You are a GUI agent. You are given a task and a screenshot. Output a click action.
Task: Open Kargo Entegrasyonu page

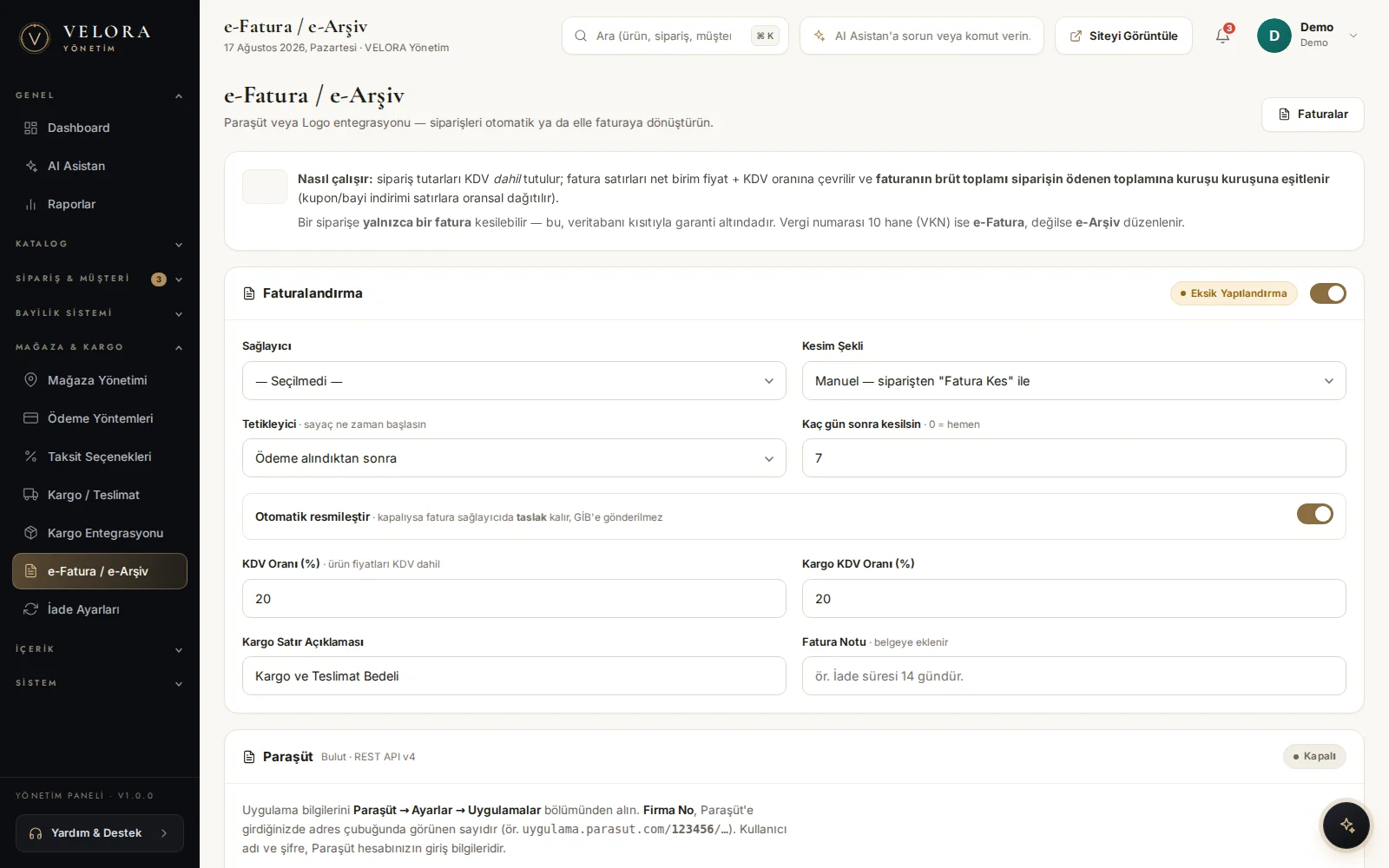pos(100,533)
